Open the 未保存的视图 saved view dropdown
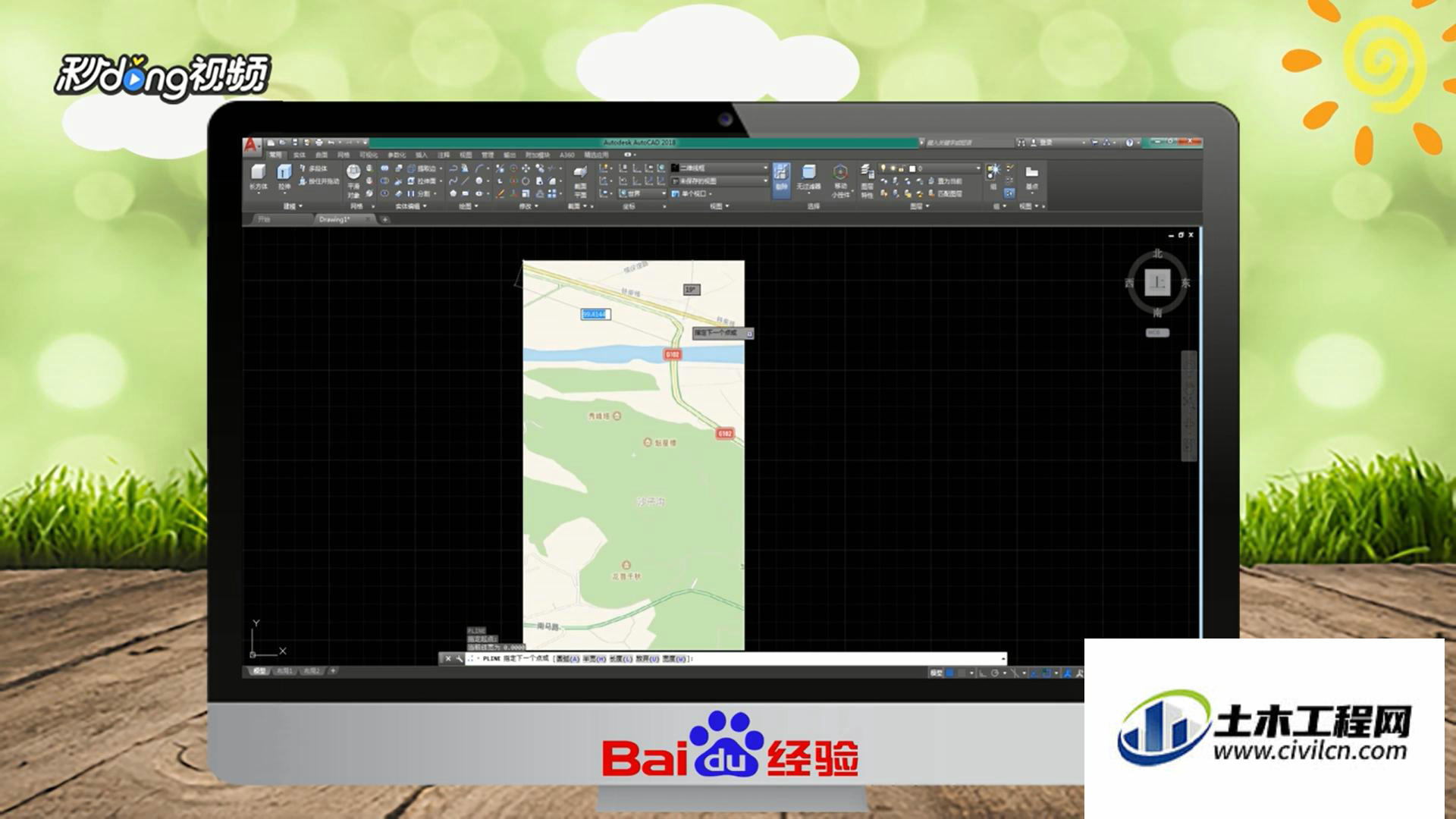 pyautogui.click(x=720, y=180)
